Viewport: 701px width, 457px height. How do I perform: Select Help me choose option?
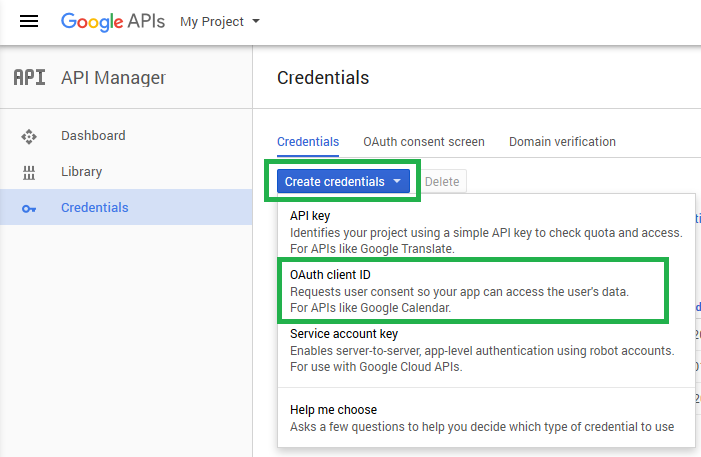point(486,418)
